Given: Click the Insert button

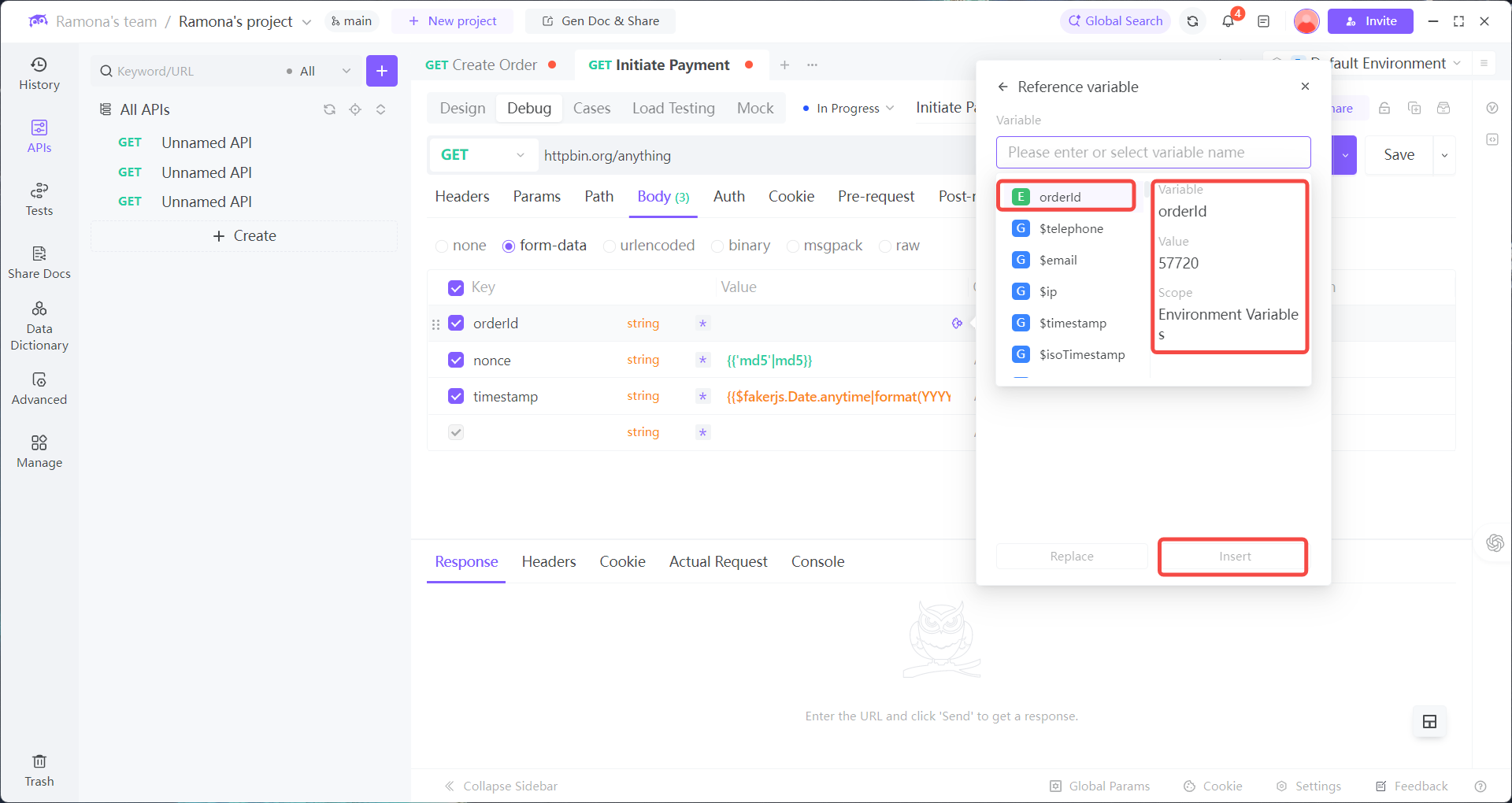Looking at the screenshot, I should coord(1233,557).
